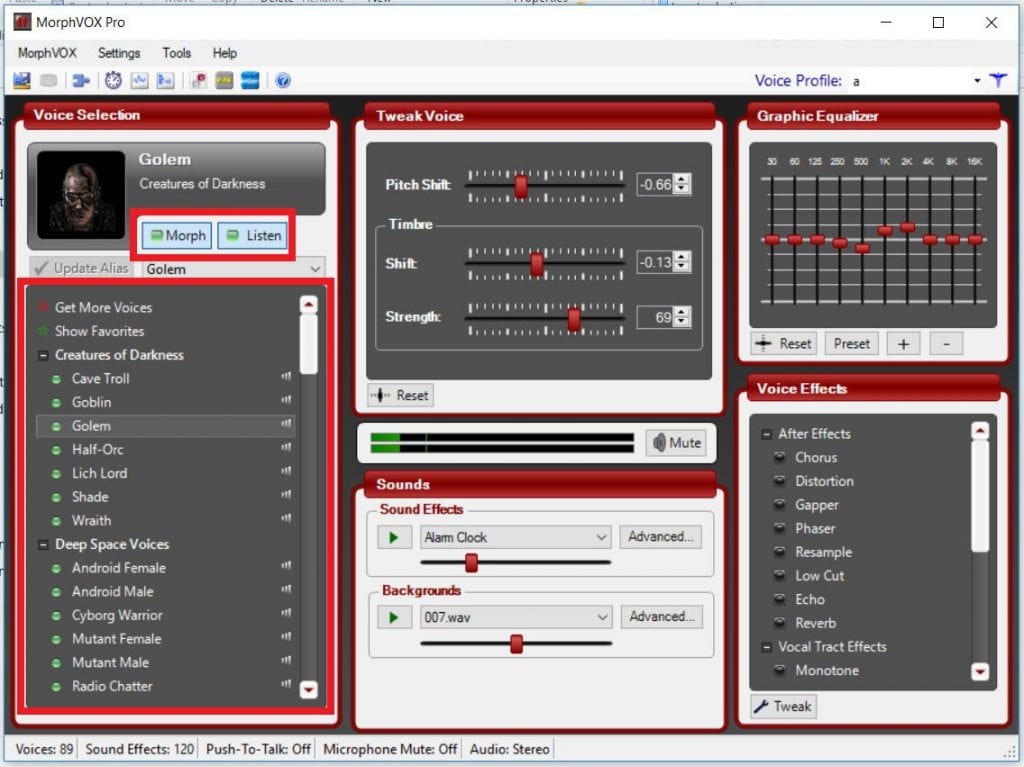Collapse the After Effects group
Screen dimensions: 1024x767
coord(767,434)
